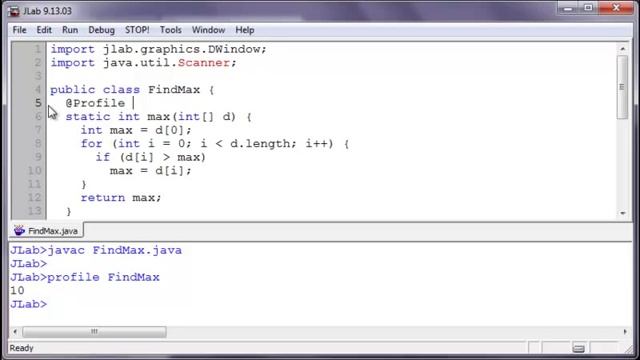Click 'static int max(int[] d) {' line
The image size is (640, 360).
tap(158, 117)
